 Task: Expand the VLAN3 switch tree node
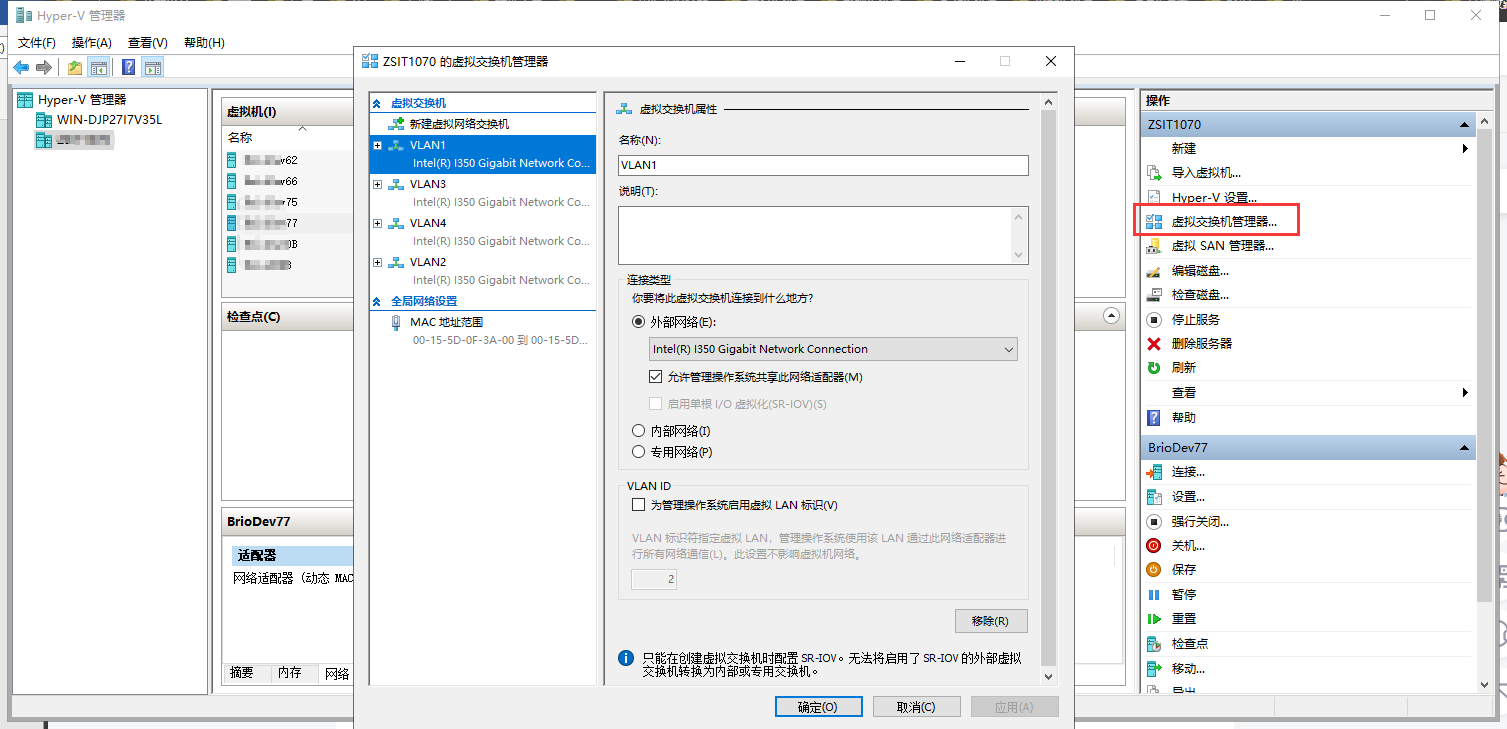377,184
